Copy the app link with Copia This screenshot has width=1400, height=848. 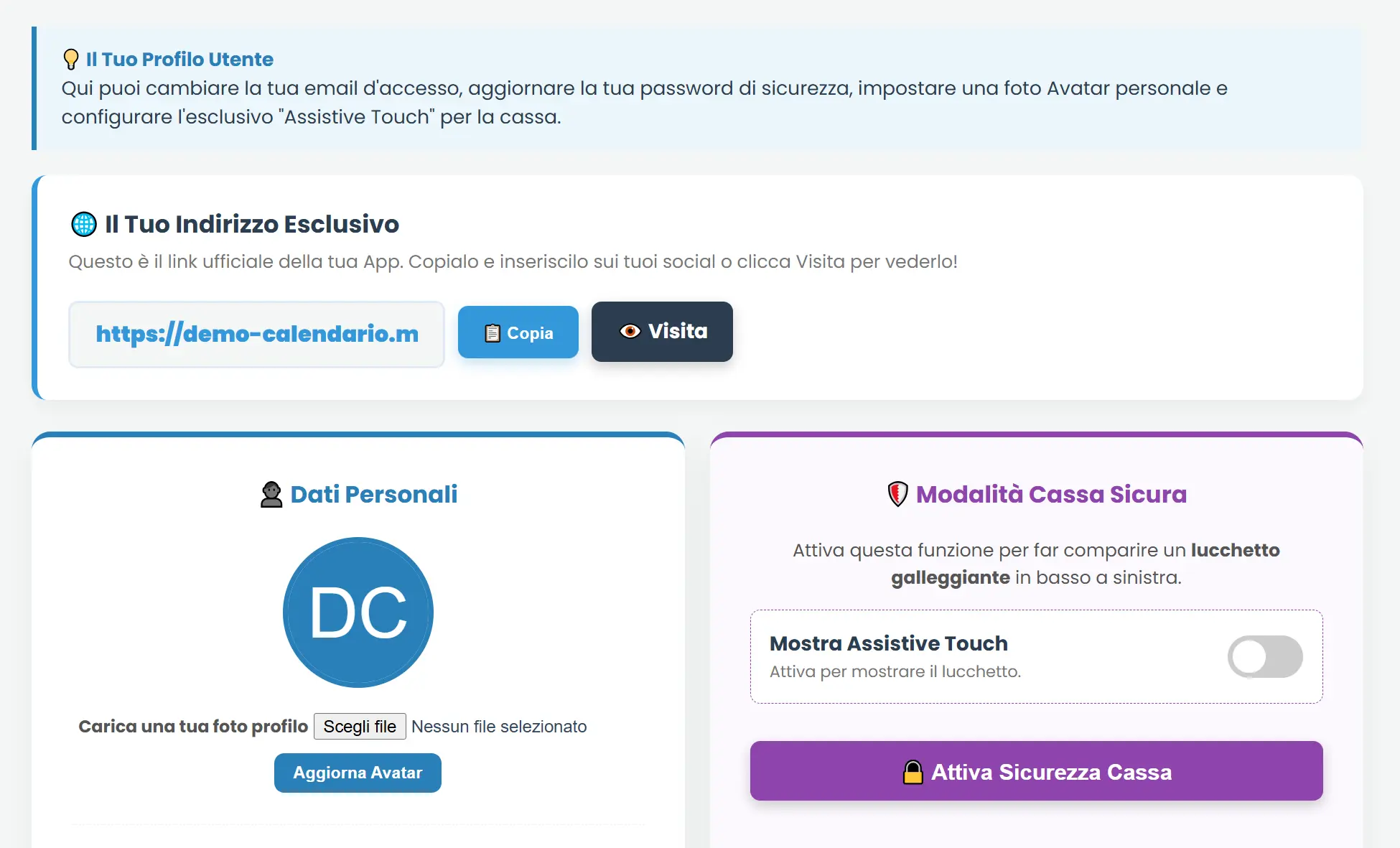point(518,332)
